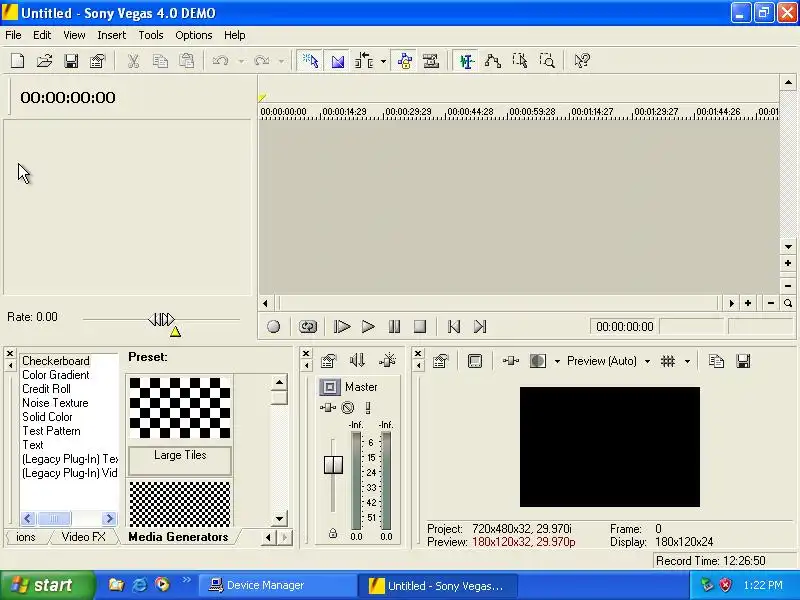This screenshot has width=800, height=600.
Task: Open the Redo history dropdown arrow
Action: click(x=281, y=62)
